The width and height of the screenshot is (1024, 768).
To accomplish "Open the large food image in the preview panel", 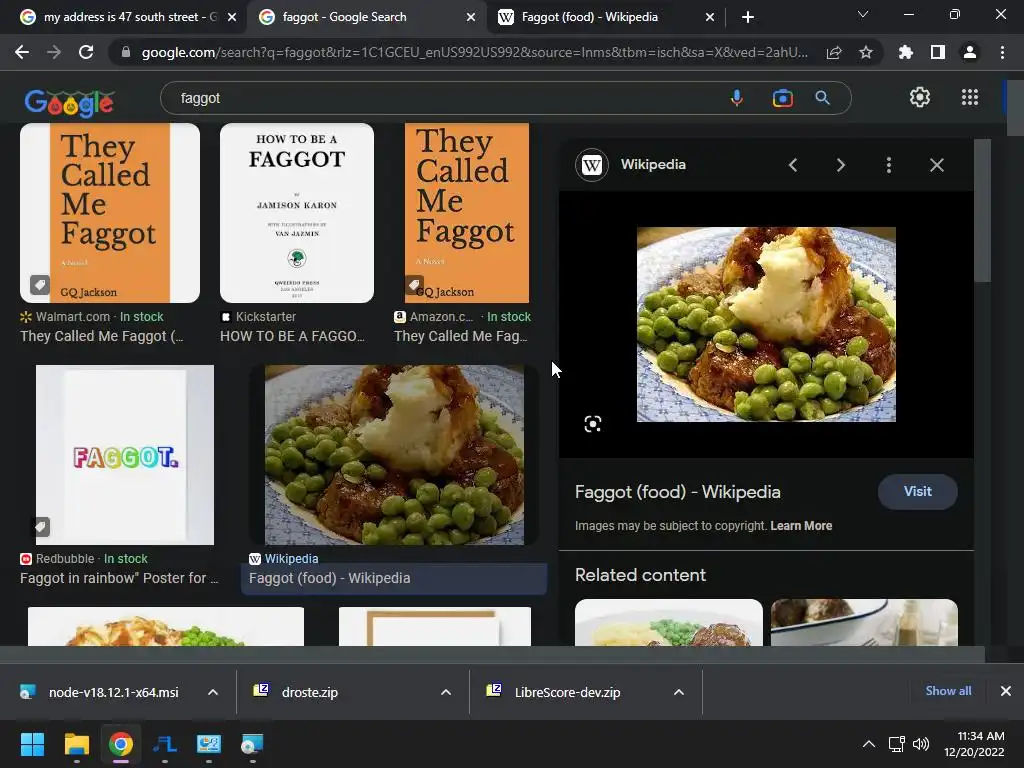I will [766, 325].
